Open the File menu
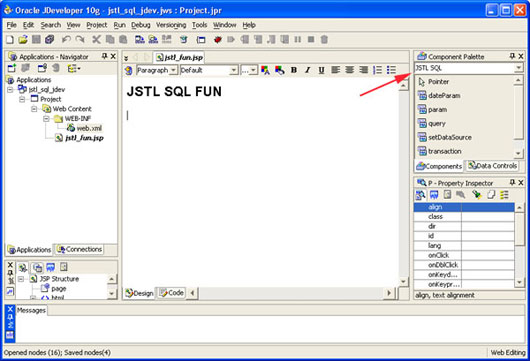530x361 pixels. coord(11,25)
